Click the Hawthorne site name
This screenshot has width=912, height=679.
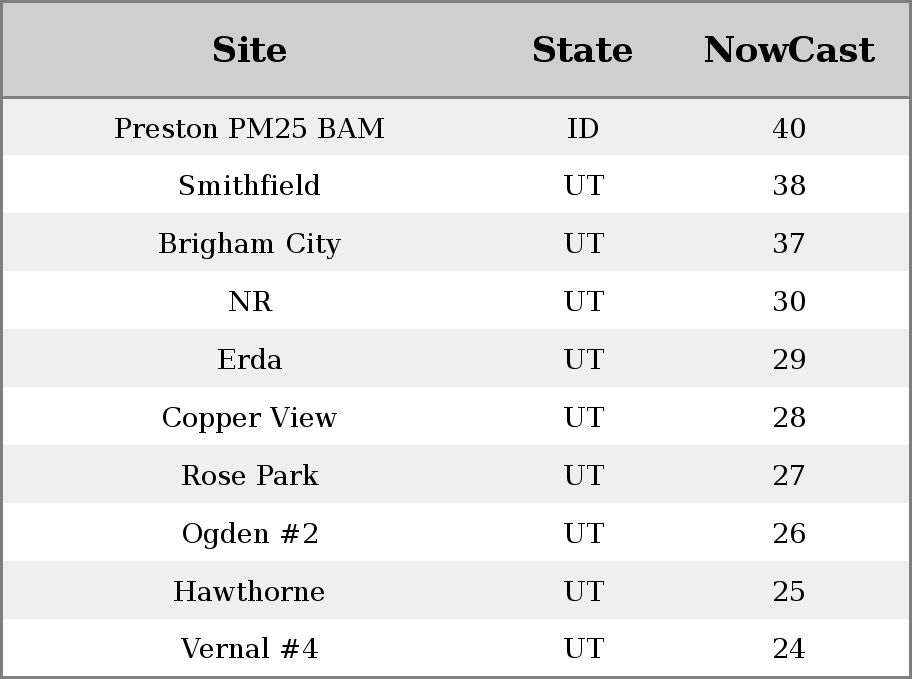[x=249, y=592]
